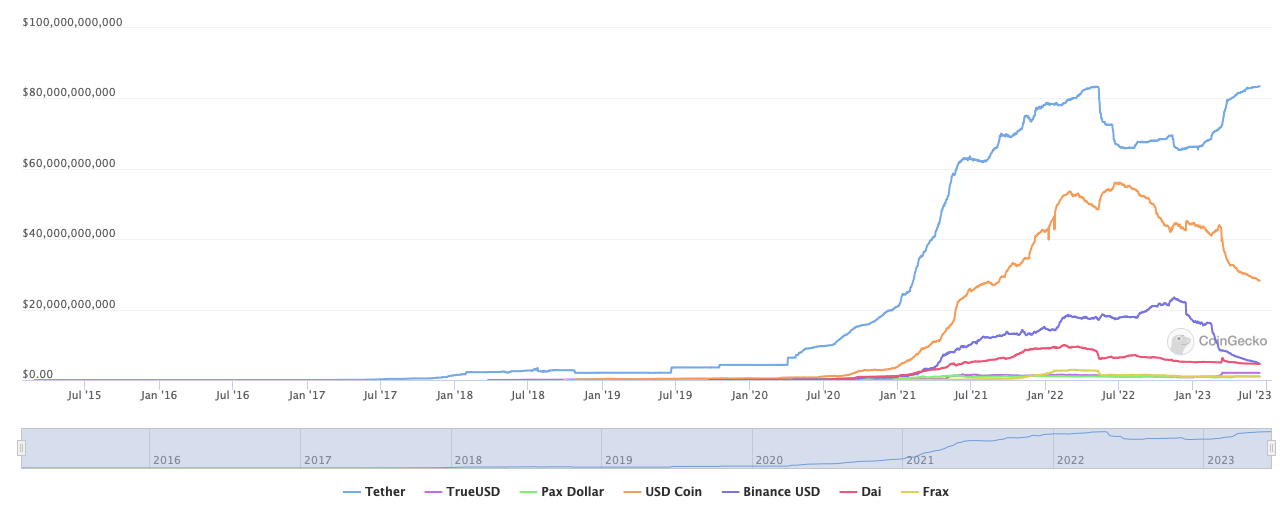Viewport: 1285px width, 505px height.
Task: Click the Jul '22 x-axis label
Action: (x=1119, y=395)
